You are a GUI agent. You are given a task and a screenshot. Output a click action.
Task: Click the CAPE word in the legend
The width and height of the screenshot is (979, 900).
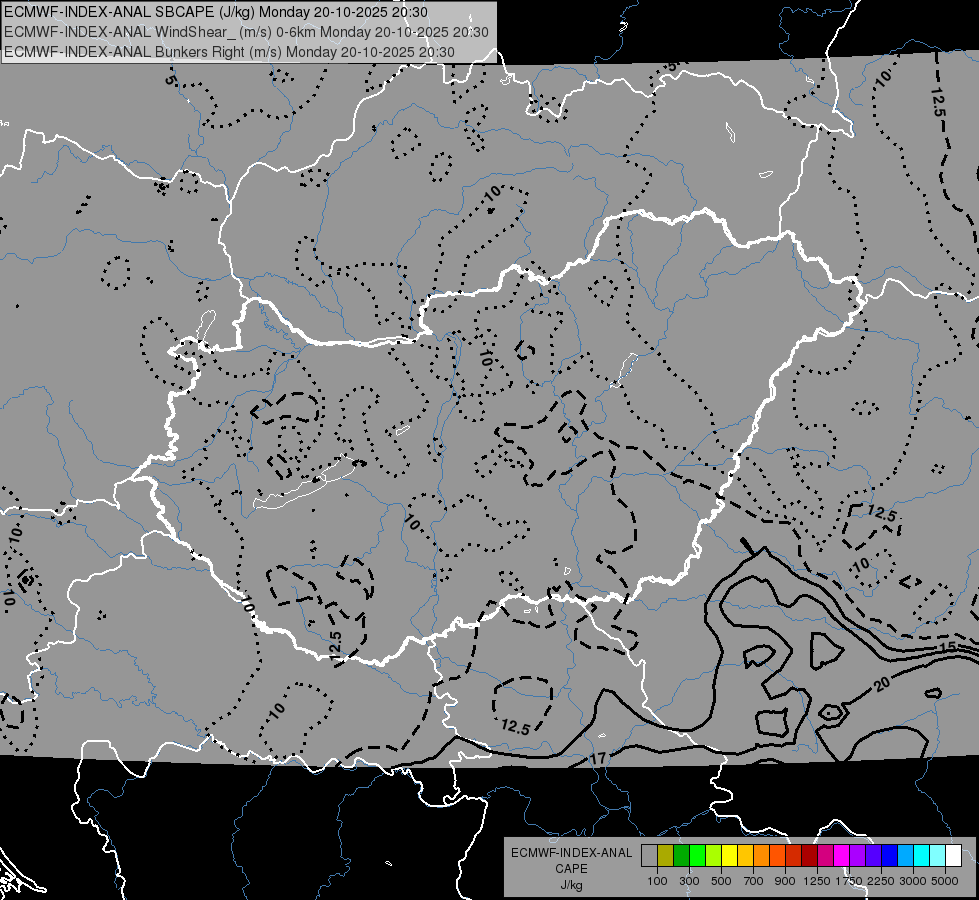571,868
